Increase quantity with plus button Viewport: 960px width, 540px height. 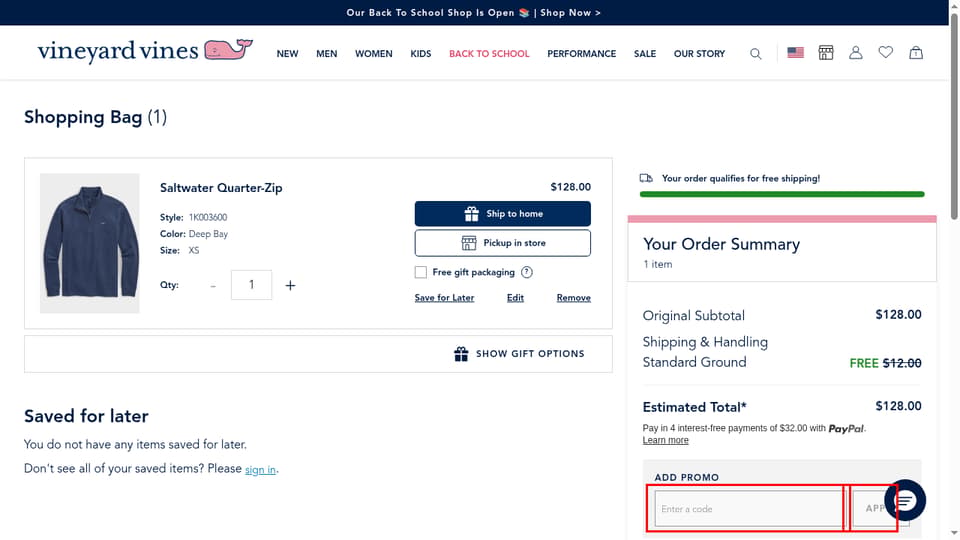point(290,285)
